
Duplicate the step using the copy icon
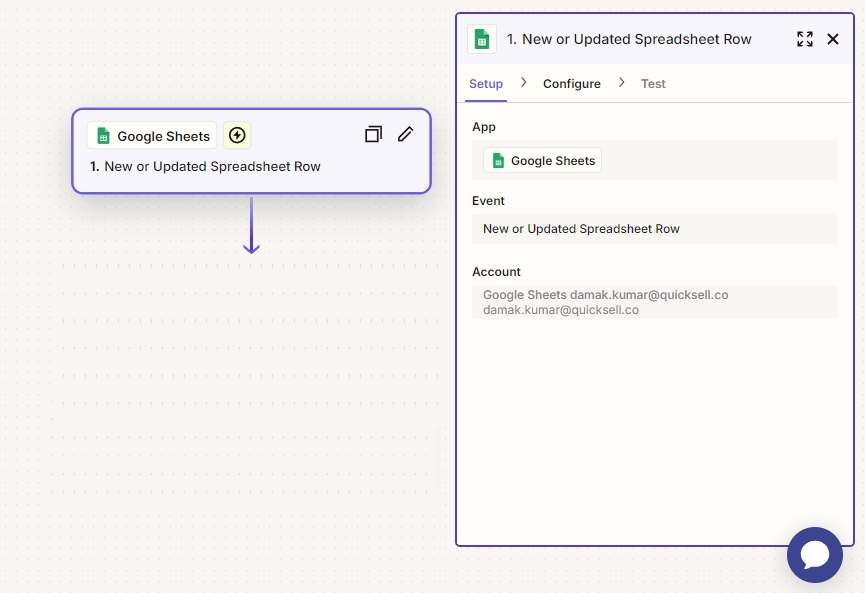click(373, 134)
